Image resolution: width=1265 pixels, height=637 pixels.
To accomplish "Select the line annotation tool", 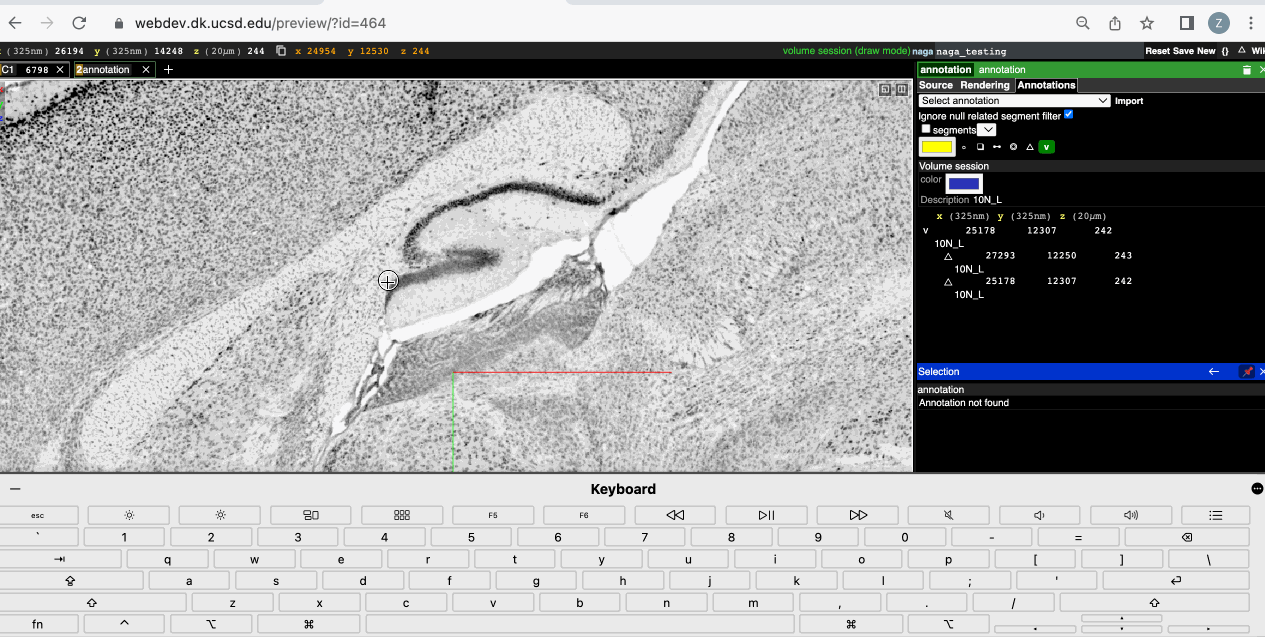I will (x=996, y=147).
